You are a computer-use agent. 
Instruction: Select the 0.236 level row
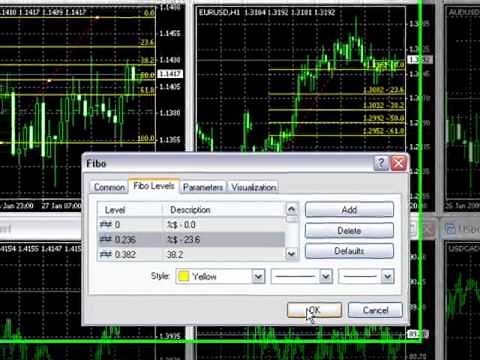pos(191,239)
